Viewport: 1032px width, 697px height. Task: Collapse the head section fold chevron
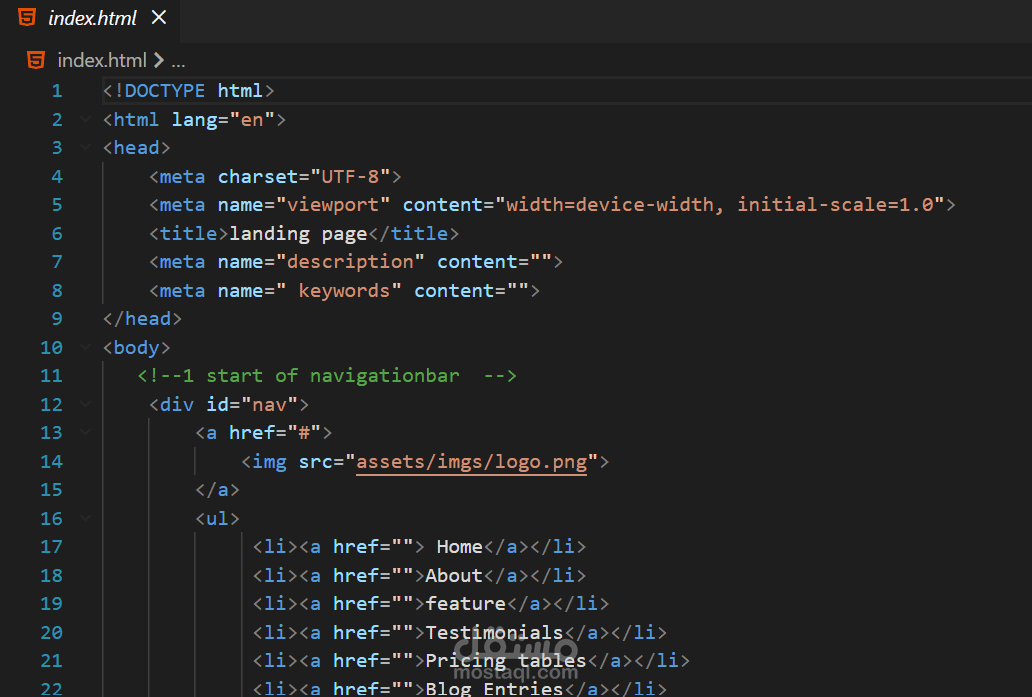pyautogui.click(x=85, y=147)
